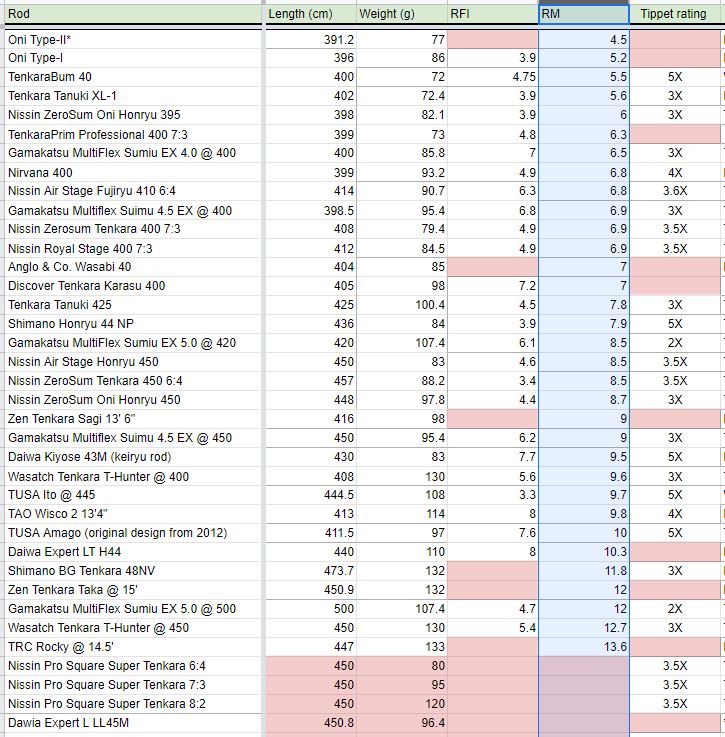Screen dimensions: 725x737
Task: Select the Rod column header
Action: [x=133, y=14]
